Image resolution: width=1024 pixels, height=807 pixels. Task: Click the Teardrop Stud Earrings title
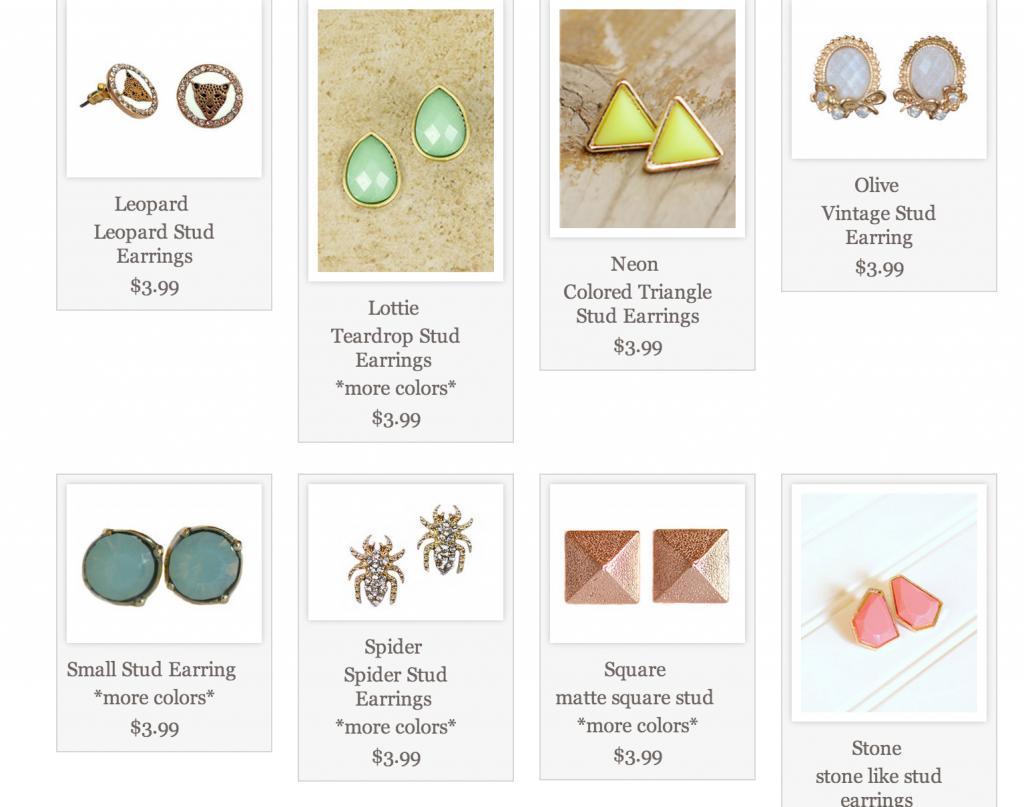(x=395, y=347)
